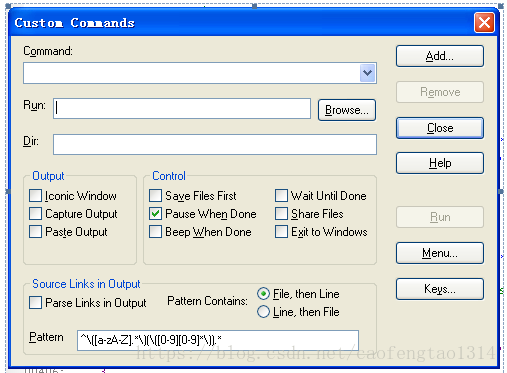Toggle Parse Links in Output checkbox
The height and width of the screenshot is (373, 507).
35,303
